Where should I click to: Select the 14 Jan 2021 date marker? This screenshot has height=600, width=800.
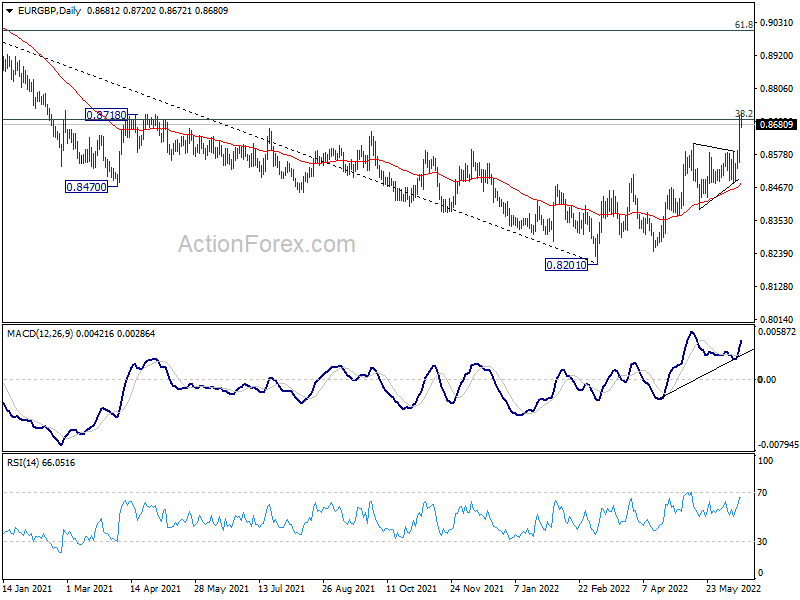[x=27, y=589]
